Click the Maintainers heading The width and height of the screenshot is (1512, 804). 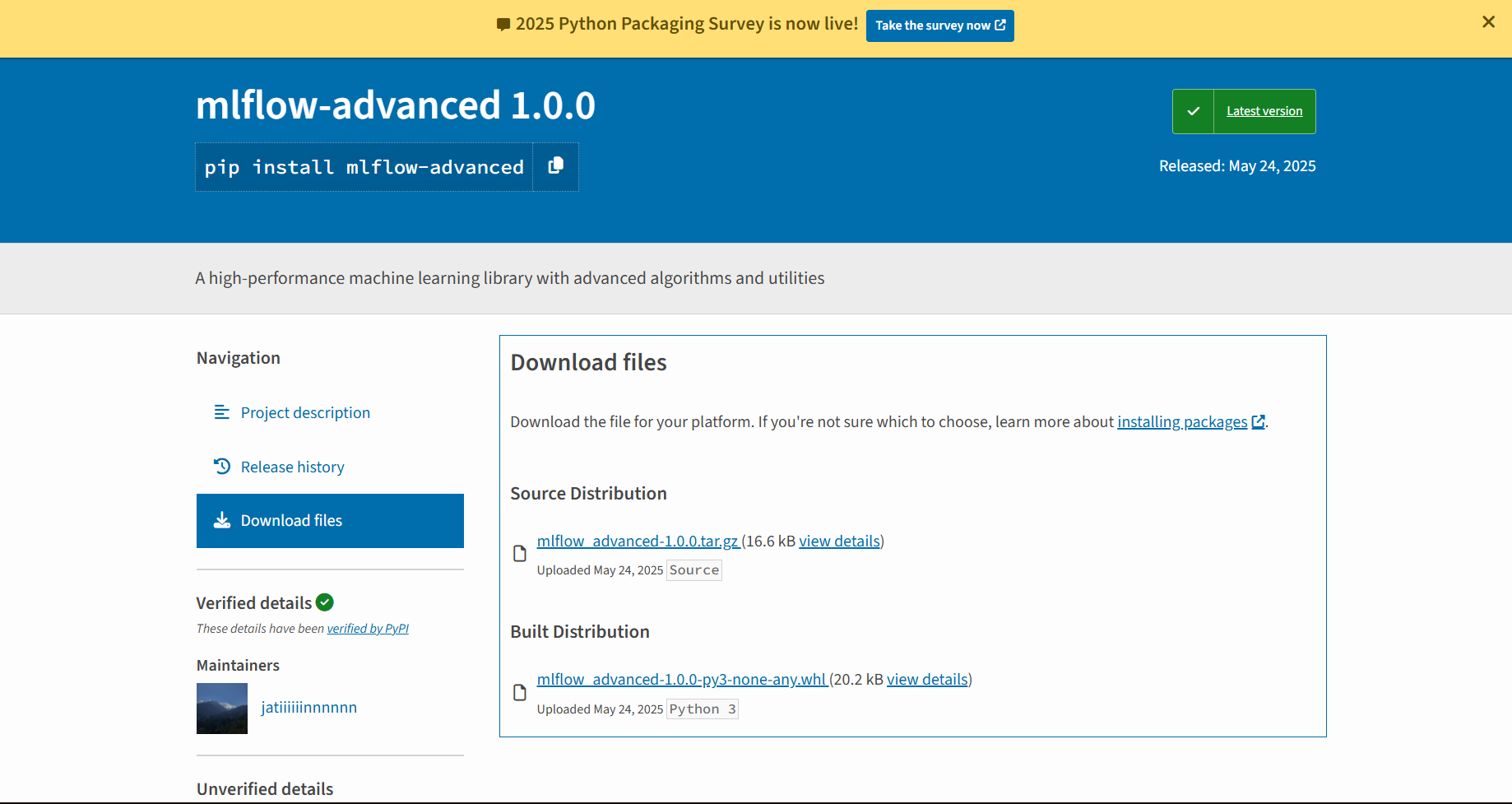tap(238, 665)
